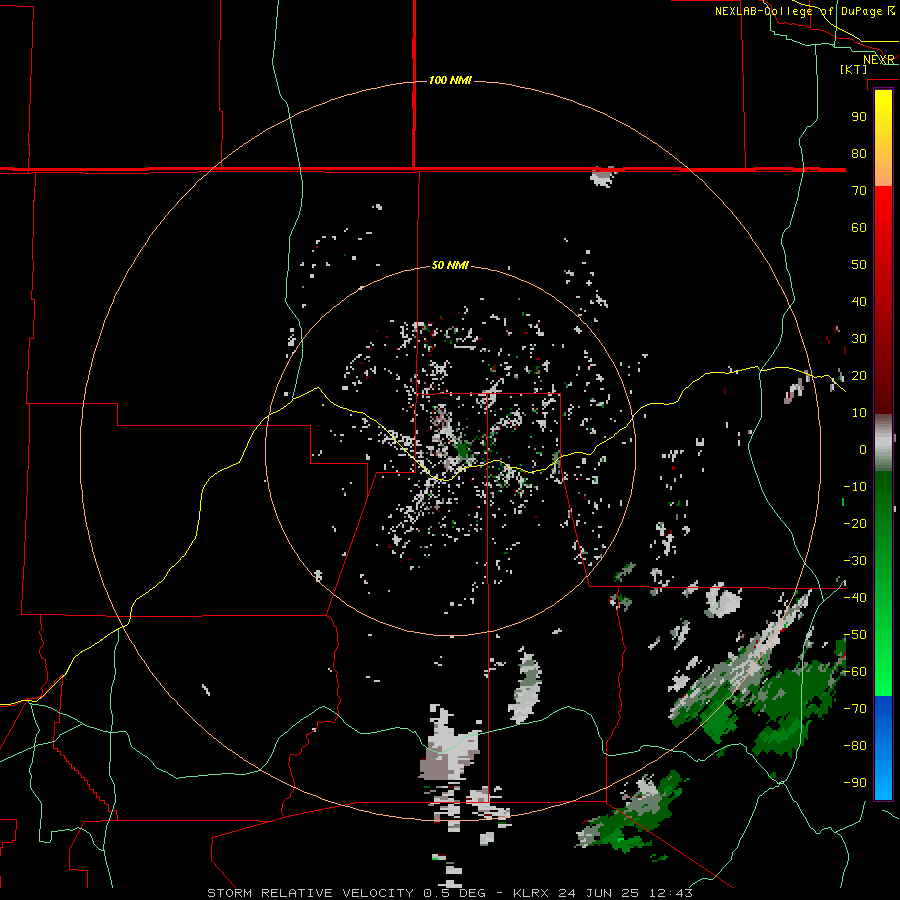This screenshot has width=900, height=900.
Task: Select the -50 knot legend label
Action: click(x=855, y=635)
